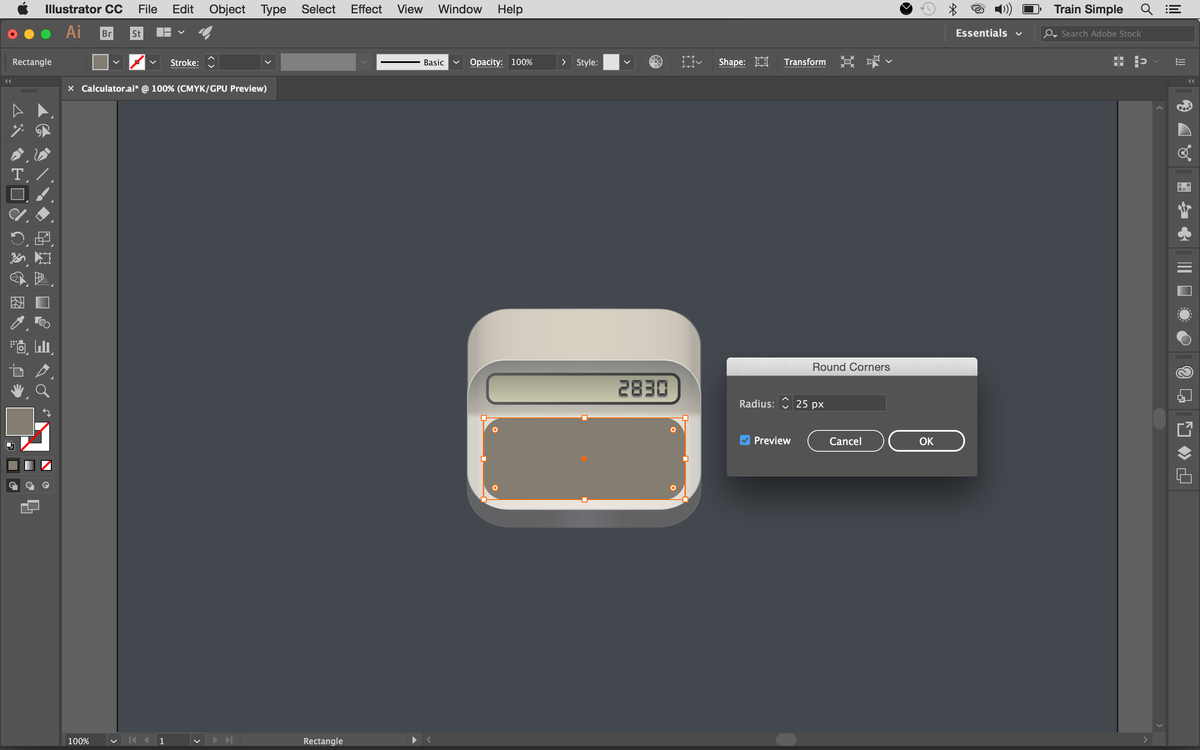Open the Basic brush definition dropdown
Viewport: 1200px width, 750px height.
pyautogui.click(x=456, y=61)
